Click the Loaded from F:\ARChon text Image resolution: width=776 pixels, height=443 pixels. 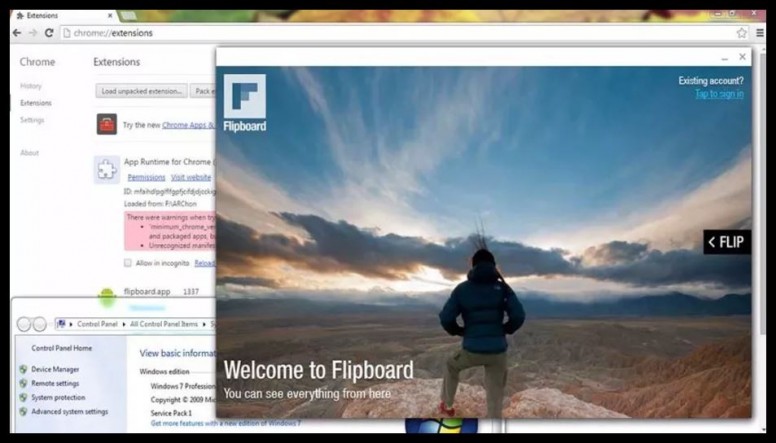tap(160, 203)
